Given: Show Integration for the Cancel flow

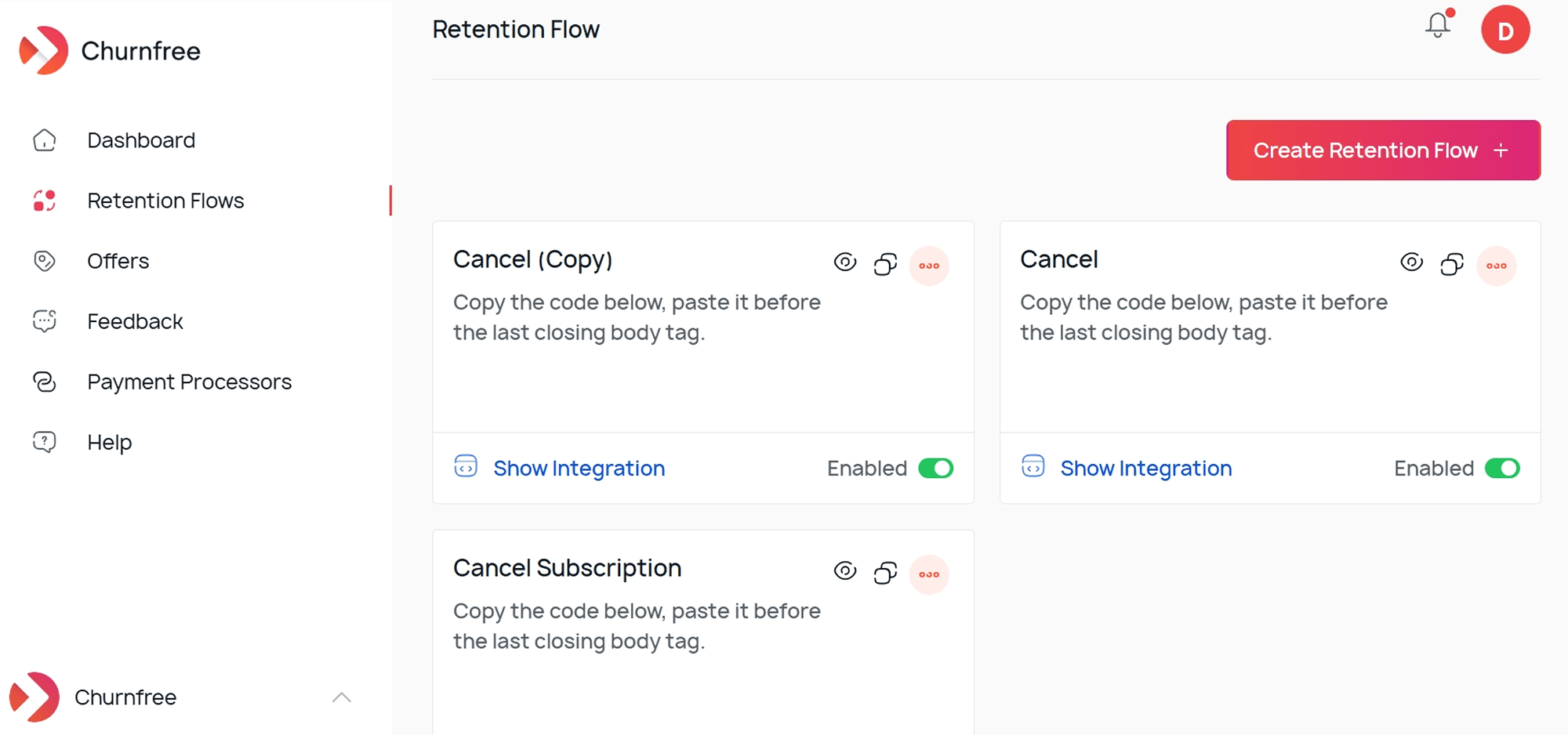Looking at the screenshot, I should point(1145,468).
